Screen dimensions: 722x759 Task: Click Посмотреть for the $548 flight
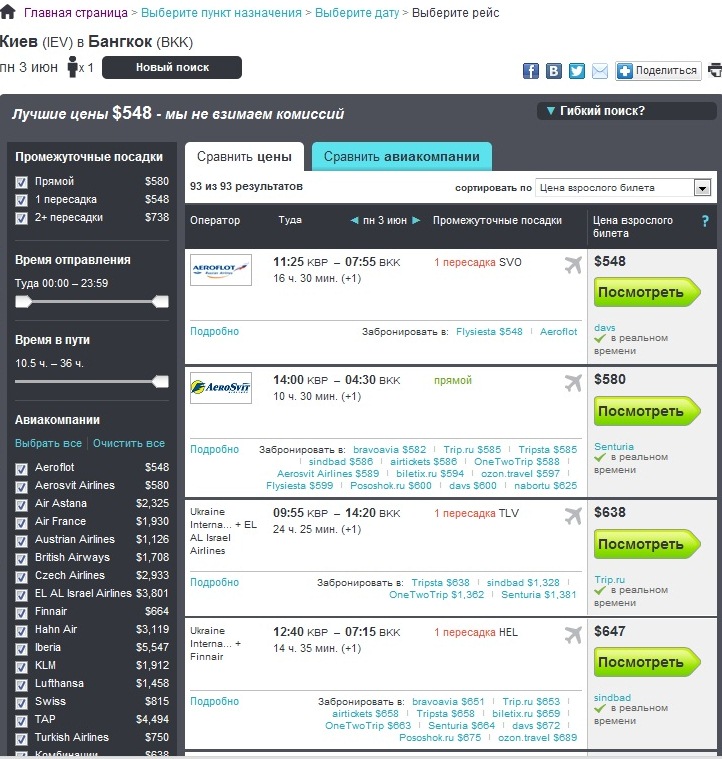647,292
